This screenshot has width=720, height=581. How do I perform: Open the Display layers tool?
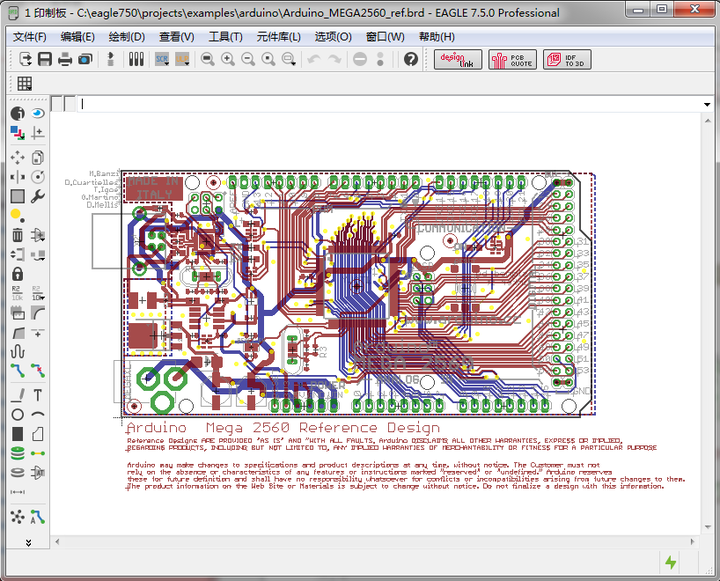coord(17,133)
